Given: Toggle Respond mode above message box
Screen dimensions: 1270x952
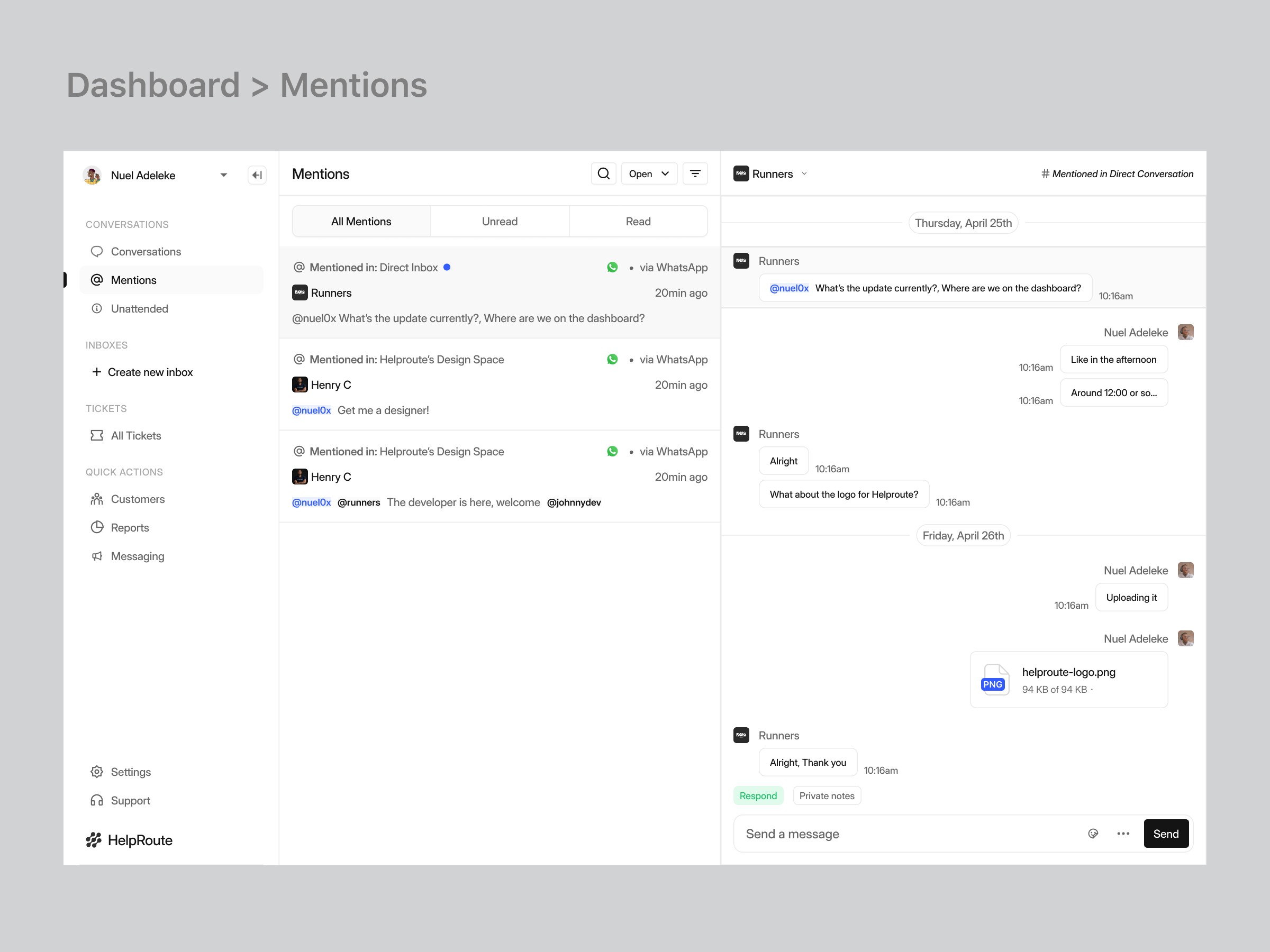Looking at the screenshot, I should point(757,795).
